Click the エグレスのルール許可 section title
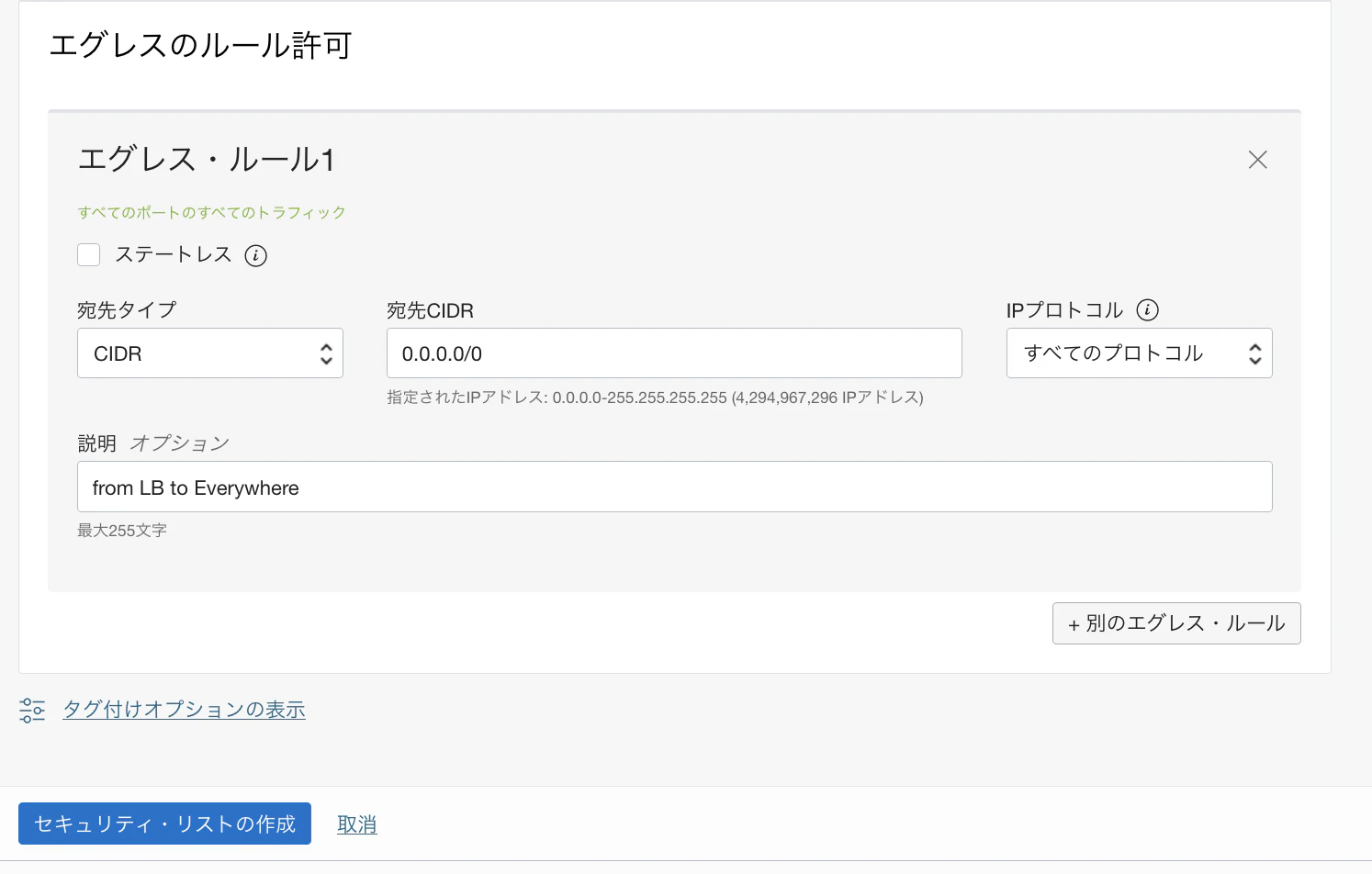 [x=200, y=45]
